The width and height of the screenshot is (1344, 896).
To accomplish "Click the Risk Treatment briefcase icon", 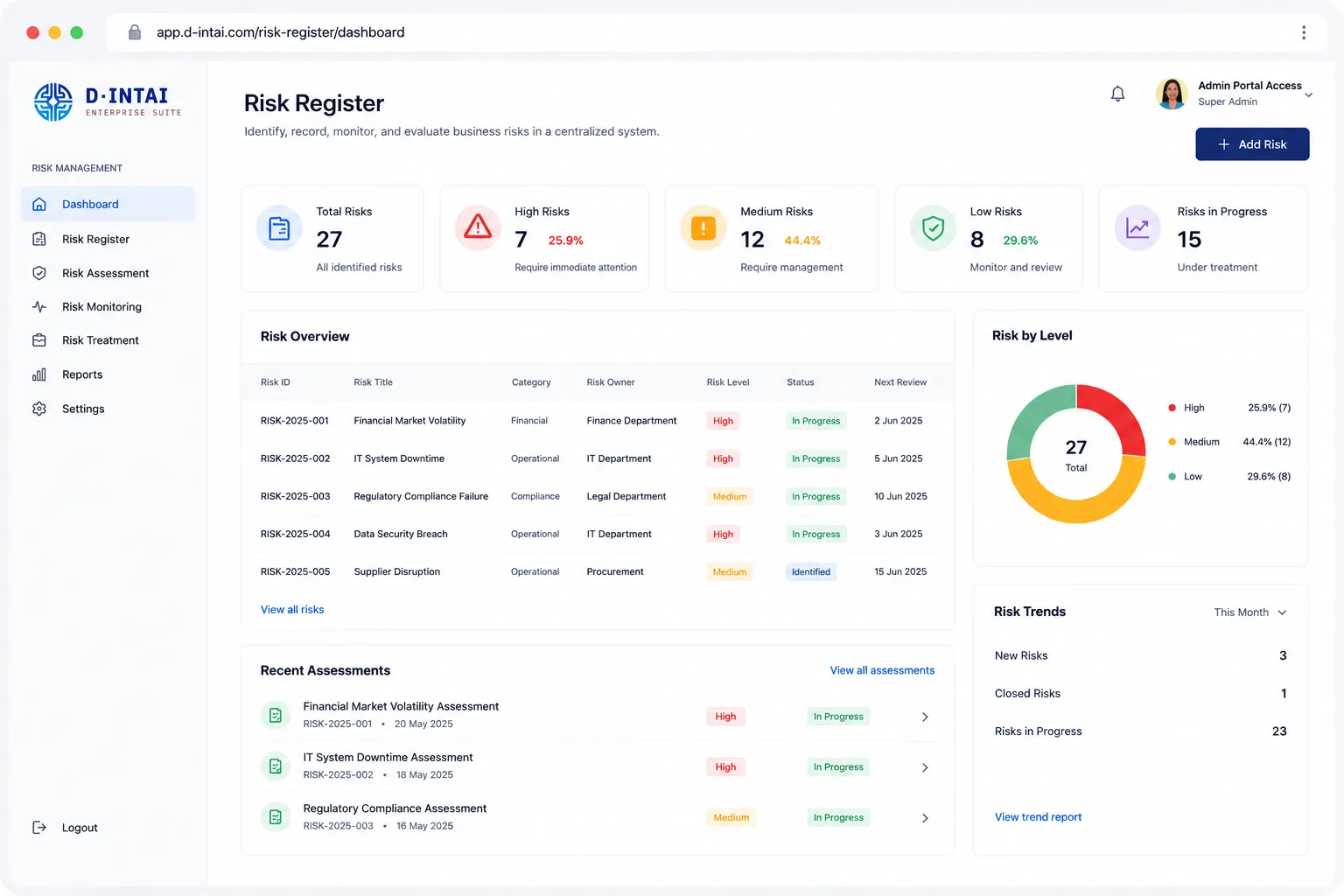I will pyautogui.click(x=39, y=340).
